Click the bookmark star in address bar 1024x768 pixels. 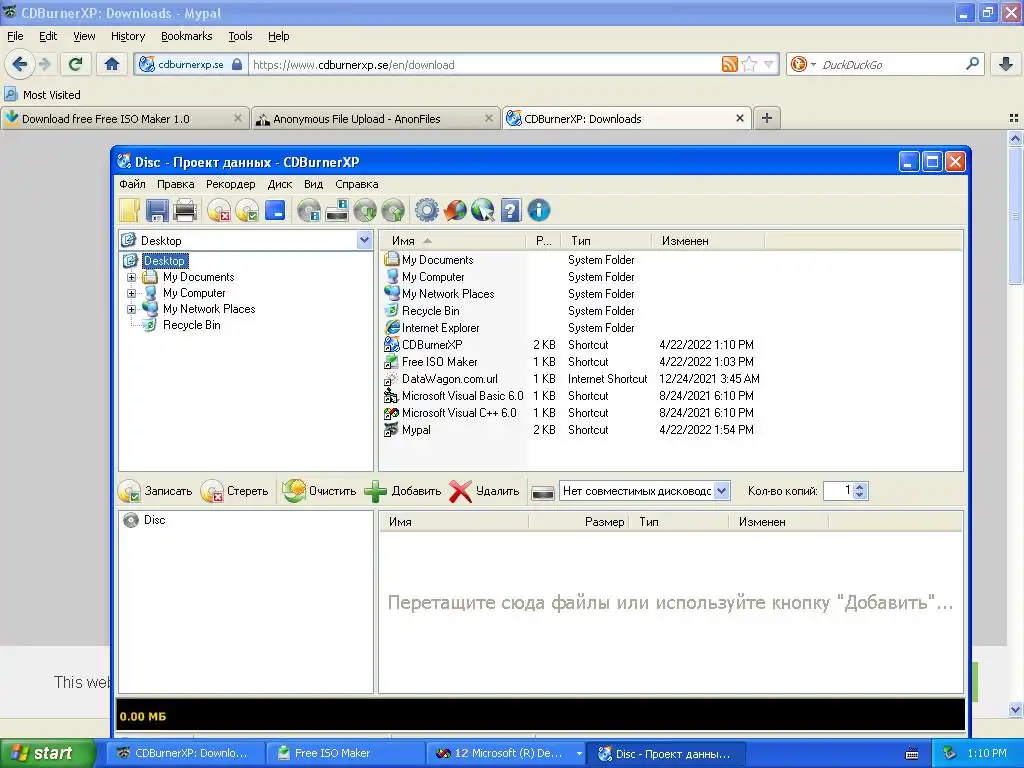pos(749,64)
